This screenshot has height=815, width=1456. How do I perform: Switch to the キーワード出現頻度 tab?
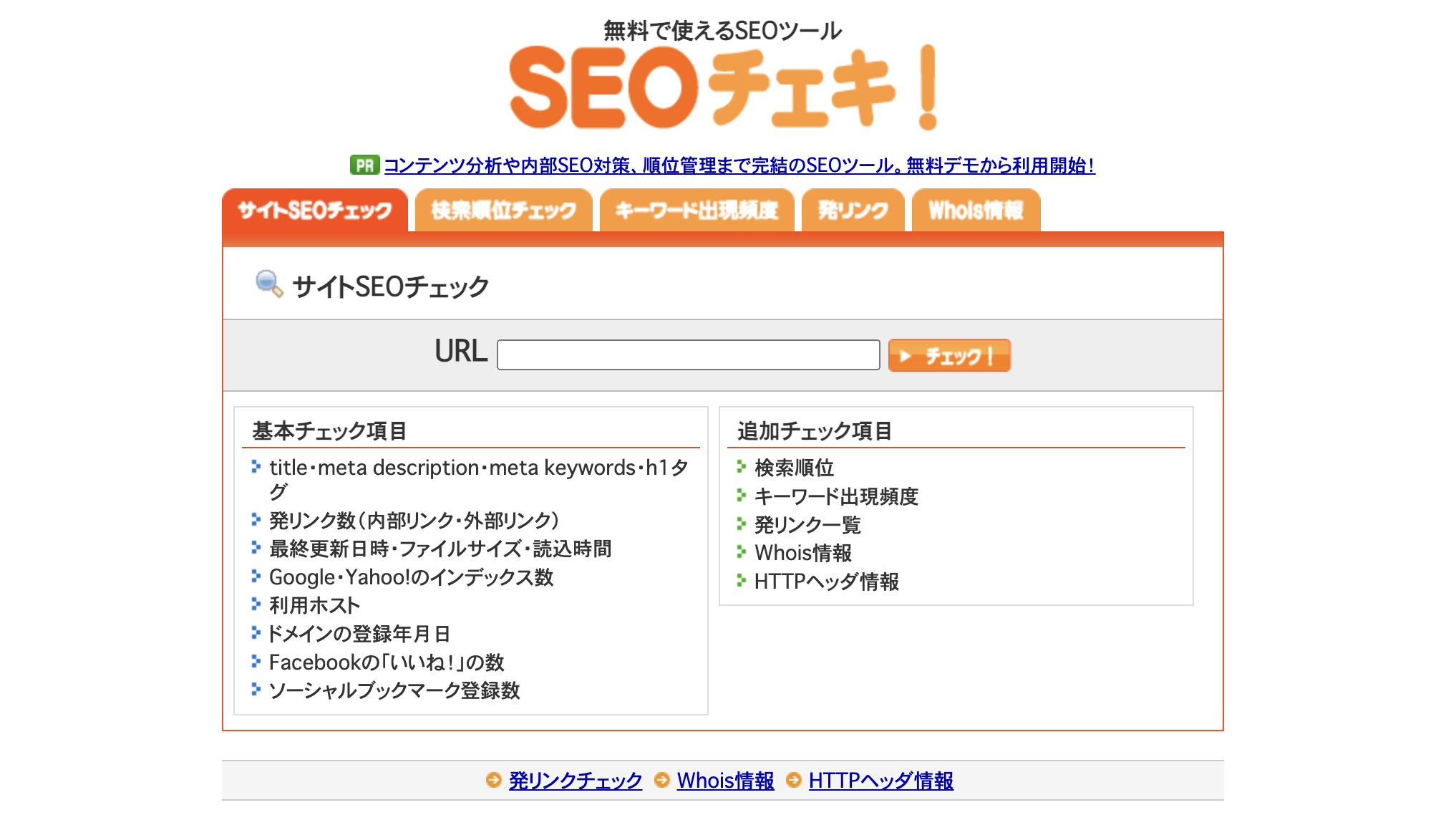click(697, 210)
